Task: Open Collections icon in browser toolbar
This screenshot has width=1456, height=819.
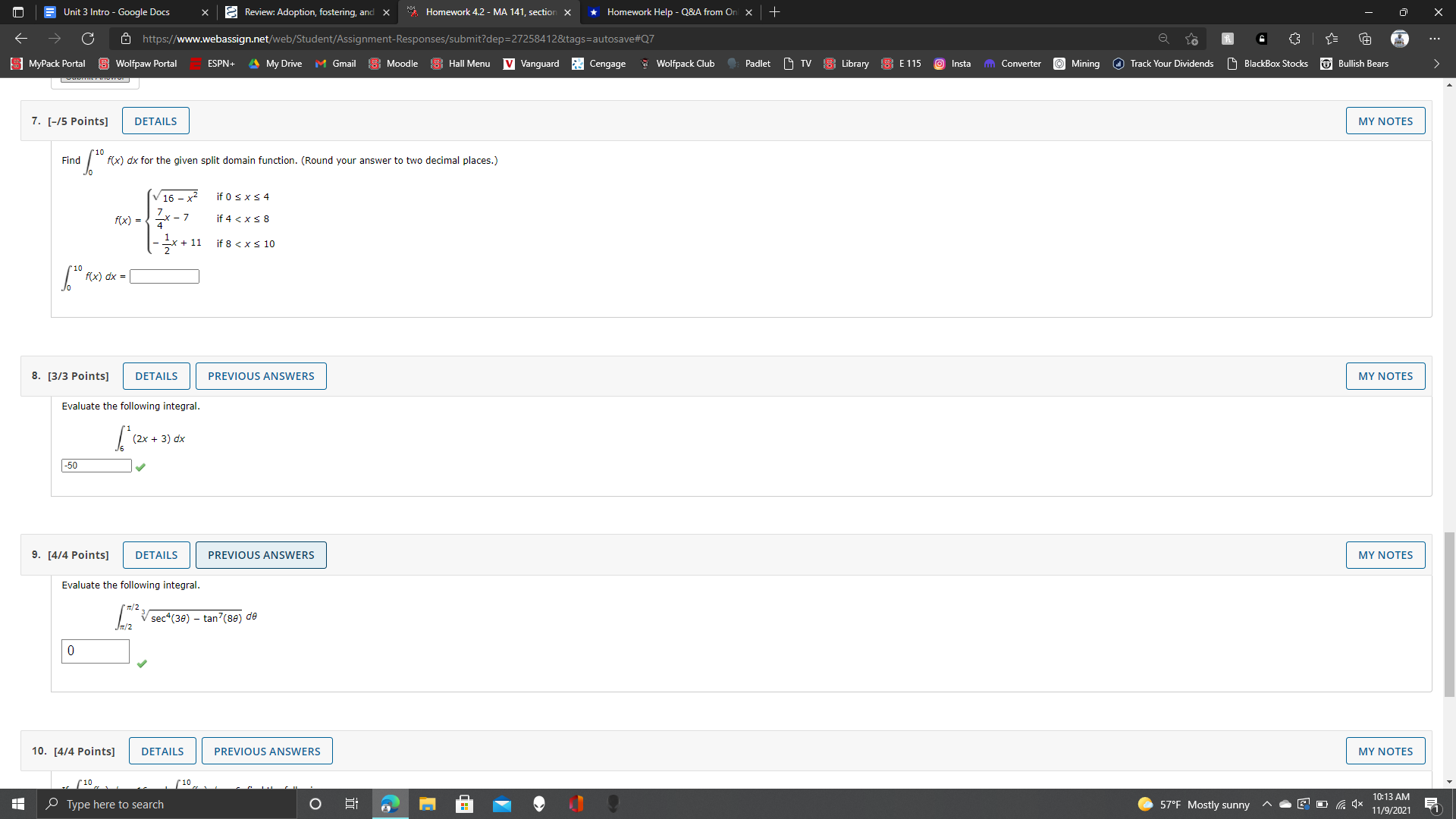Action: point(1365,39)
